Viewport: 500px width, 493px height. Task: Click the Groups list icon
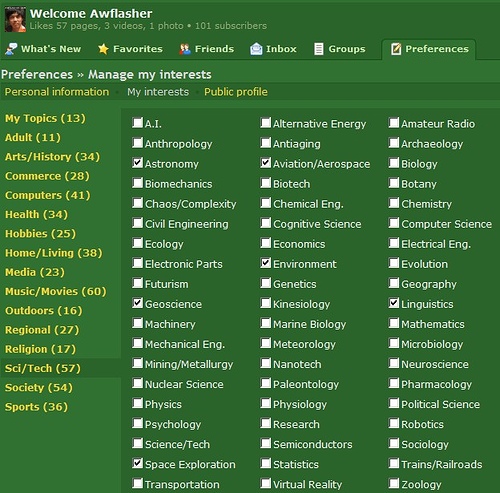tap(319, 49)
